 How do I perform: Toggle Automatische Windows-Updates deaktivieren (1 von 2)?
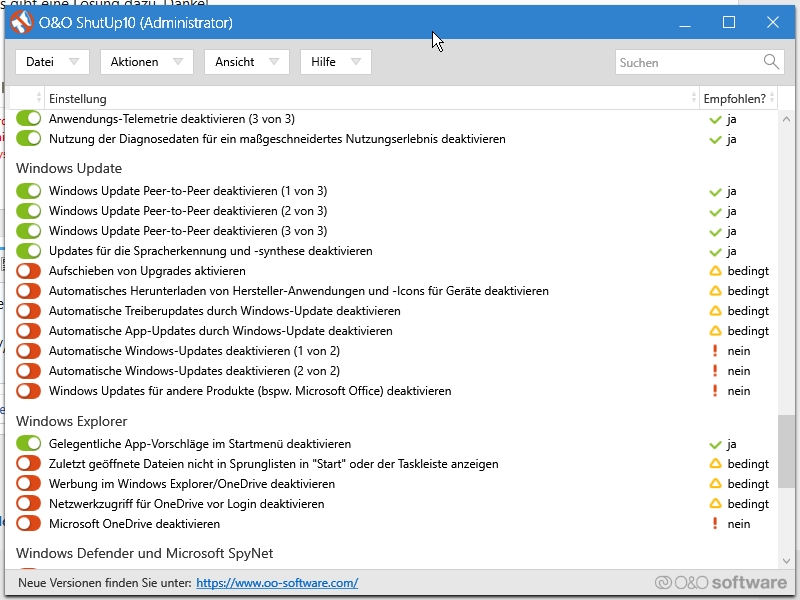click(28, 351)
